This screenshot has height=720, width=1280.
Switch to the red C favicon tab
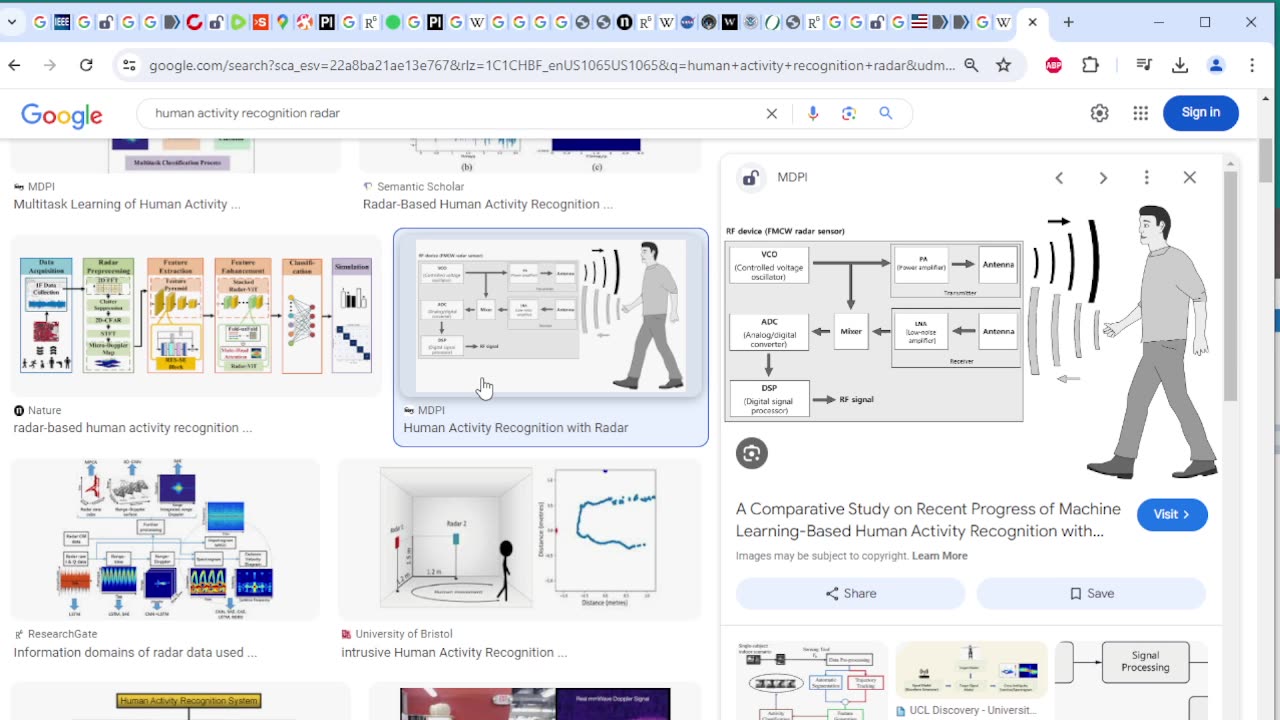point(194,22)
